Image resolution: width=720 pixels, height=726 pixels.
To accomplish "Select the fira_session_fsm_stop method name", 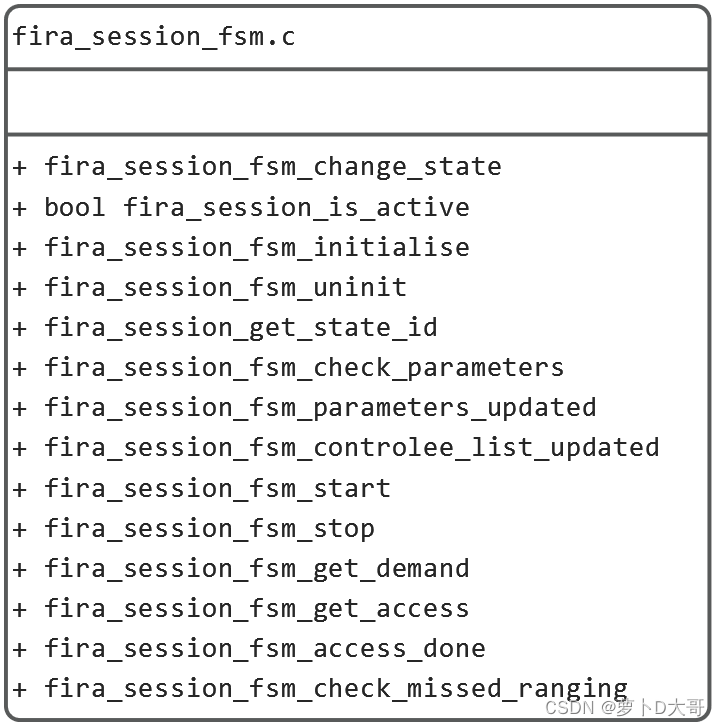I will [209, 528].
